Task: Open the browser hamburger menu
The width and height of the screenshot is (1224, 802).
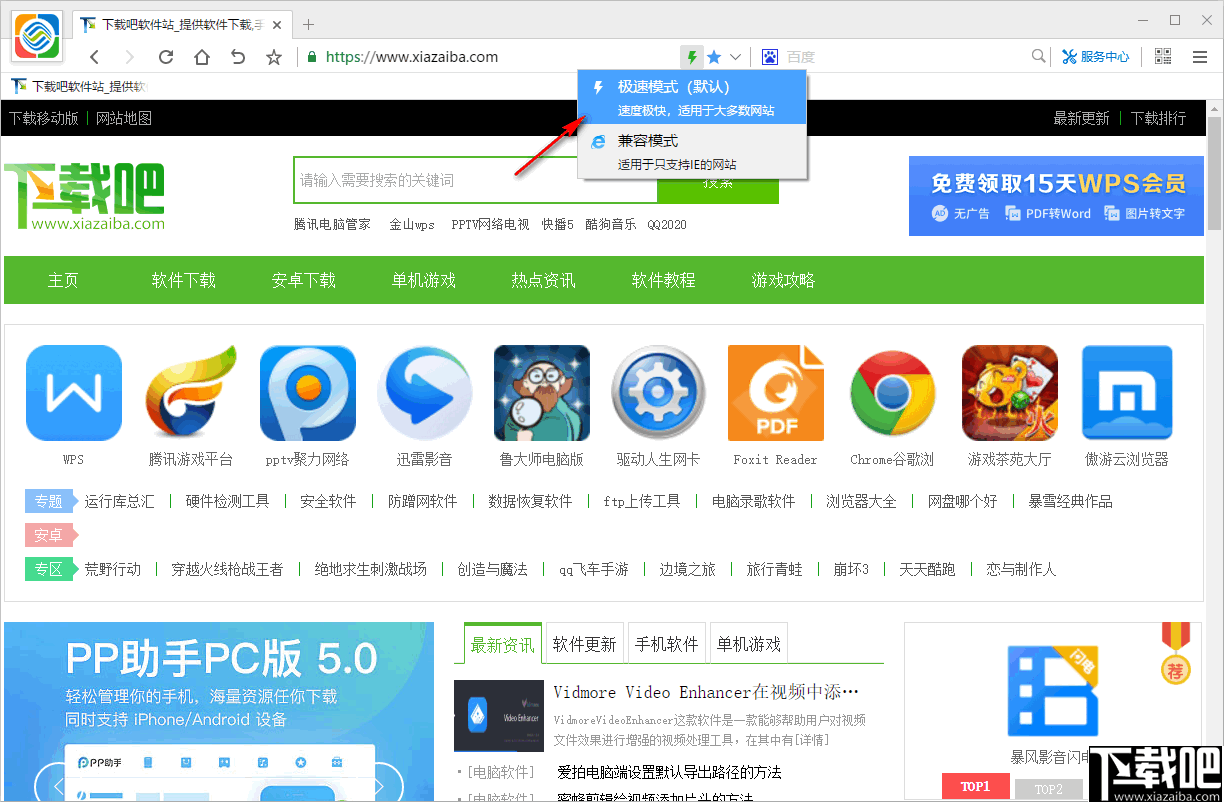Action: tap(1199, 57)
